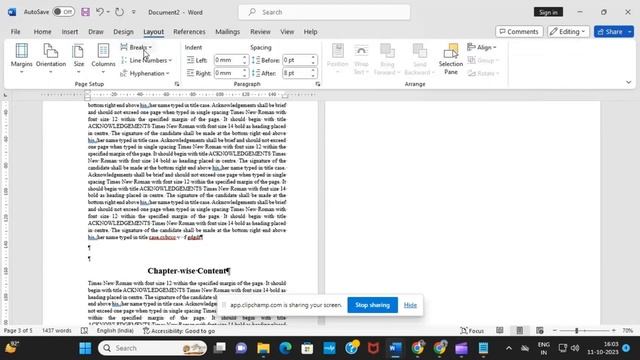Viewport: 640px width, 360px height.
Task: Expand Hyphenation options
Action: pos(145,73)
